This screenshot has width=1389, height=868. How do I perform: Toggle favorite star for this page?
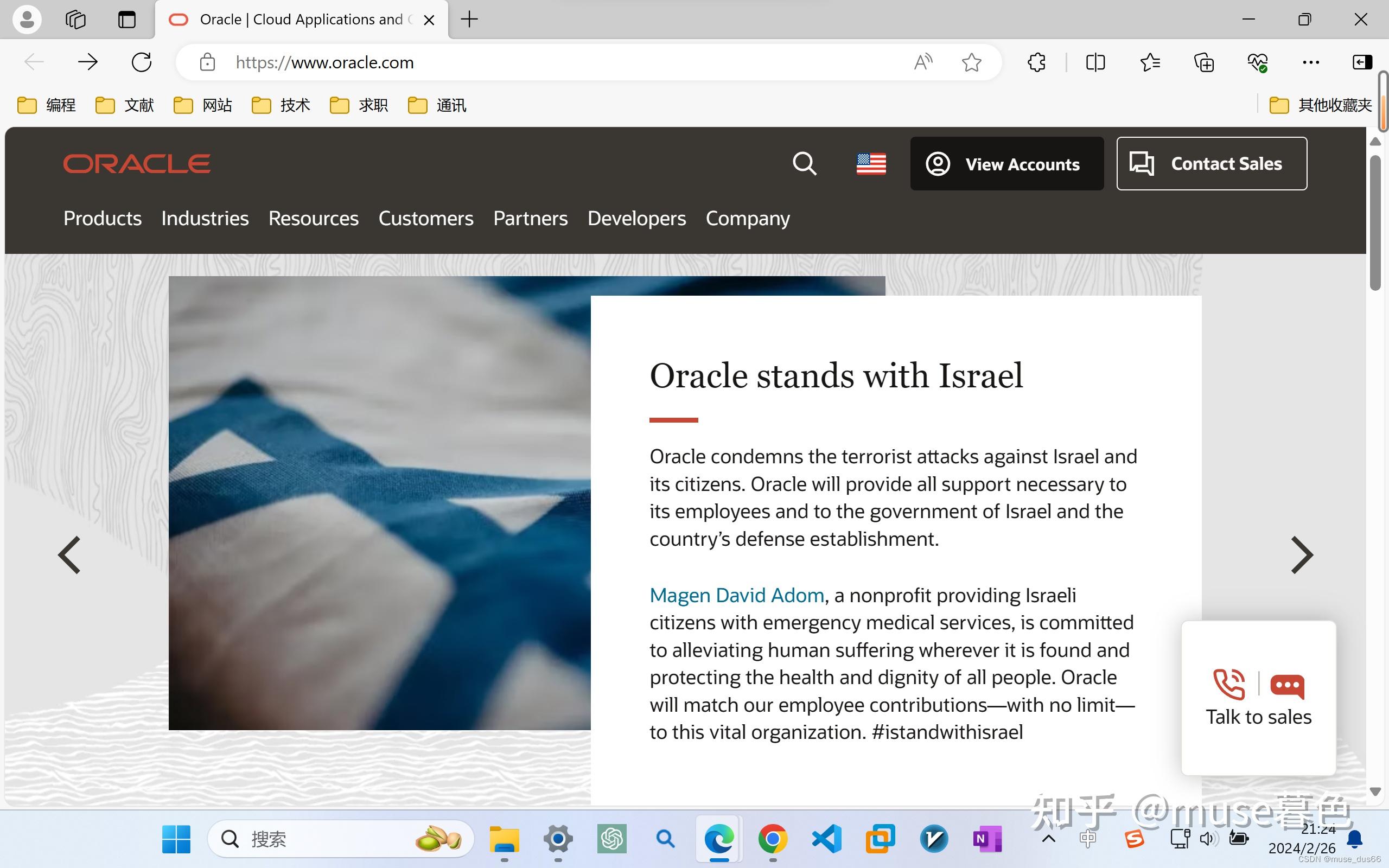tap(972, 62)
